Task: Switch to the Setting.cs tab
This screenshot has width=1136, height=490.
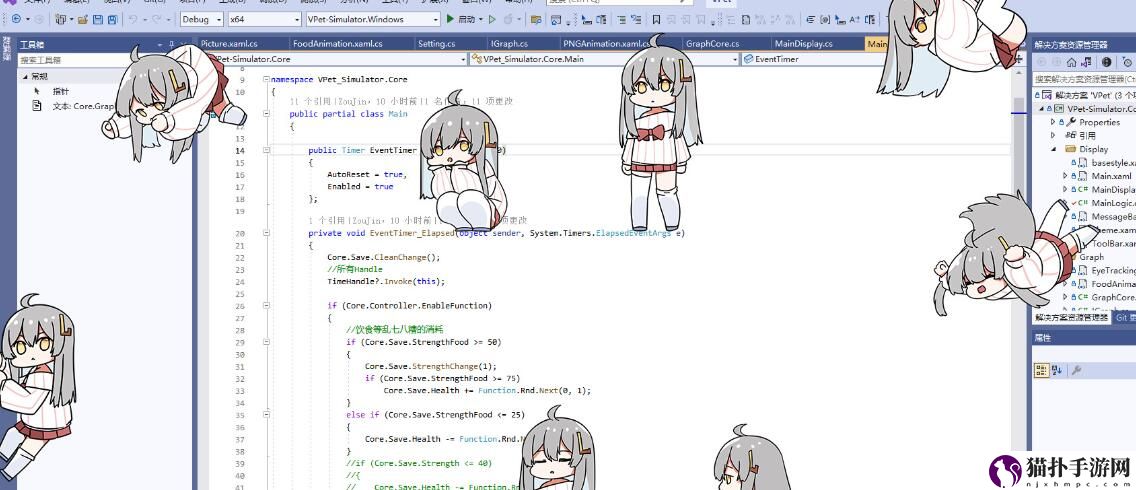Action: [x=436, y=44]
